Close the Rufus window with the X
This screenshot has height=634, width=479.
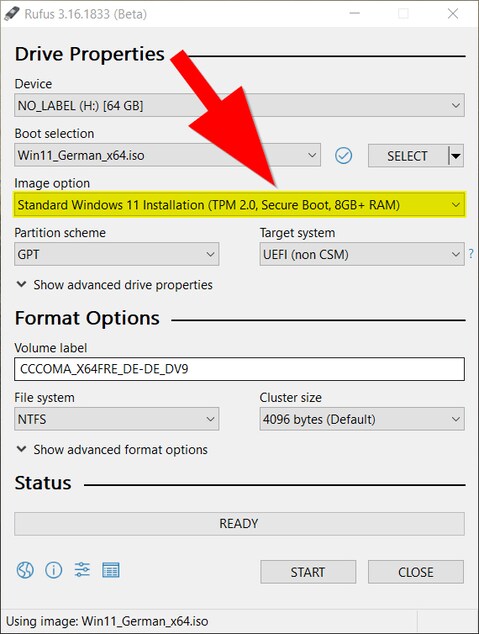coord(453,14)
